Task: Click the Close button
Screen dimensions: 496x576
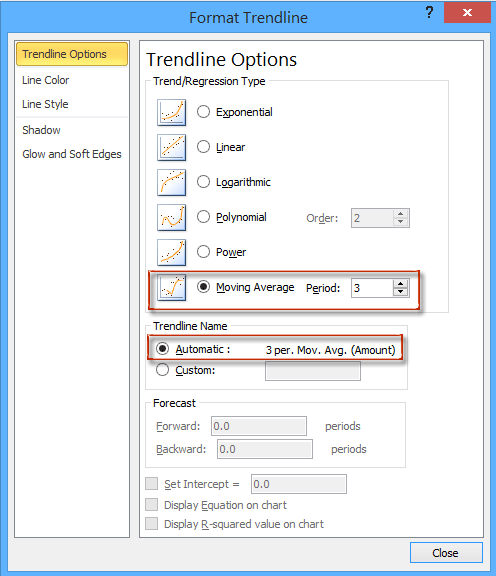Action: coord(446,552)
